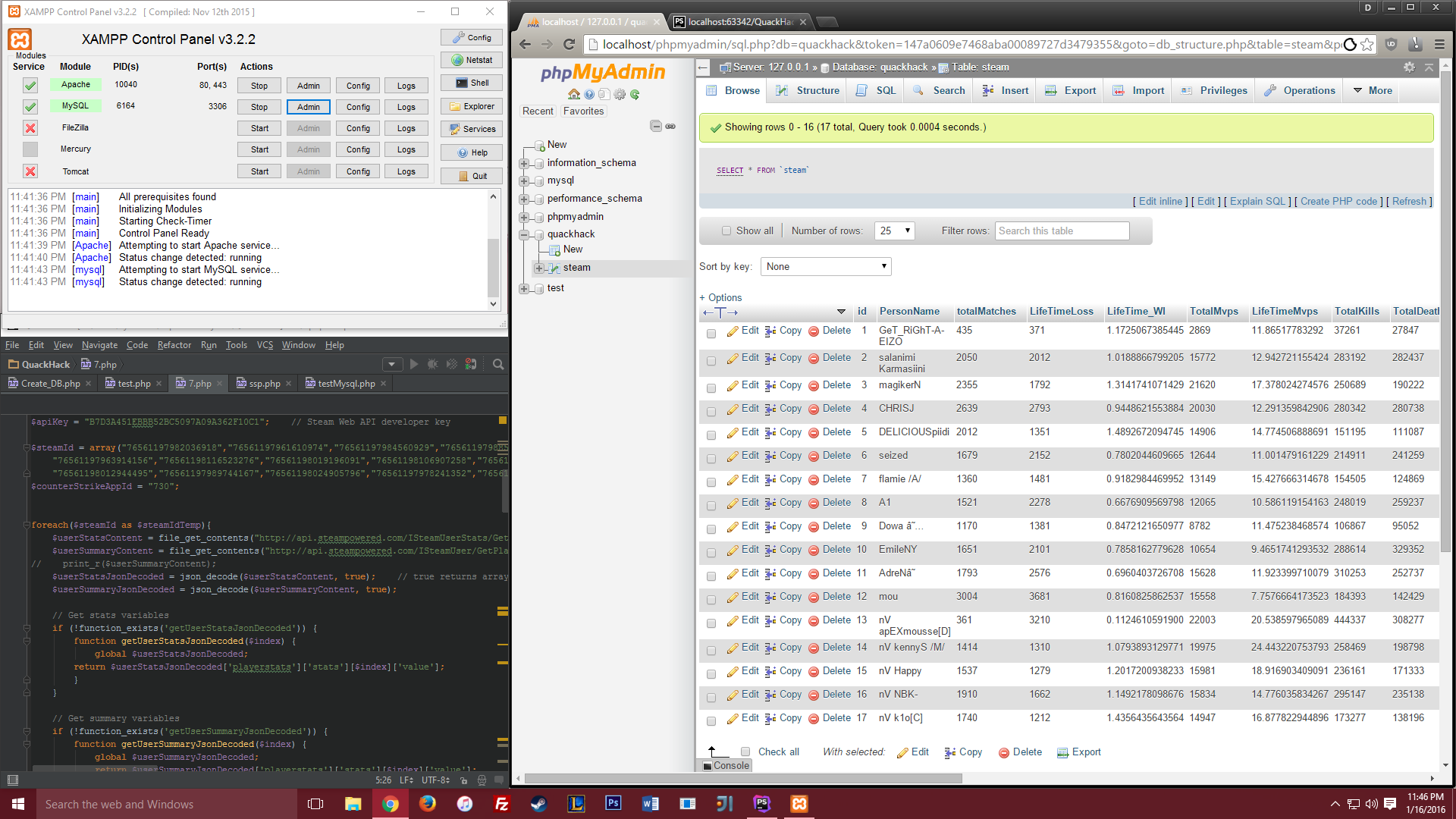Open the Number of rows dropdown
Screen dimensions: 1456x819
pos(895,231)
